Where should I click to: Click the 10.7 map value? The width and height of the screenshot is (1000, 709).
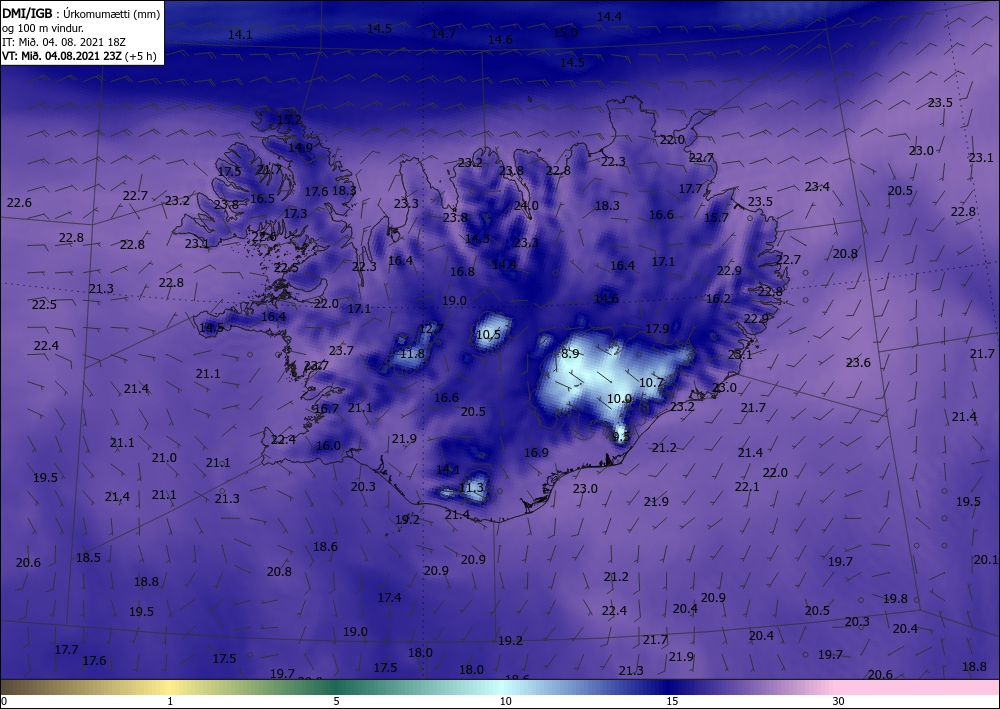coord(651,383)
